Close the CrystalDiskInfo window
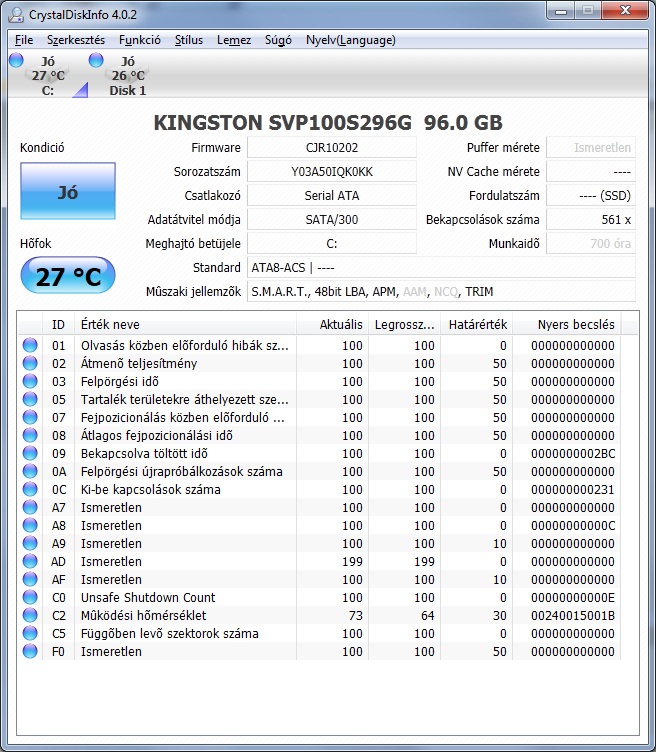 625,11
